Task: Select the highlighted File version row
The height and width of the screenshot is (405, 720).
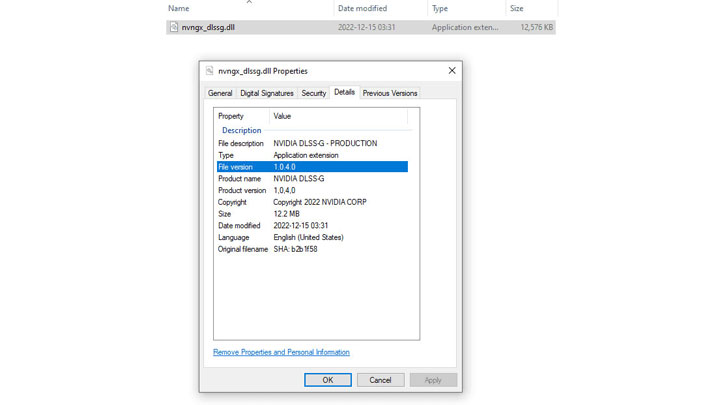Action: [312, 167]
